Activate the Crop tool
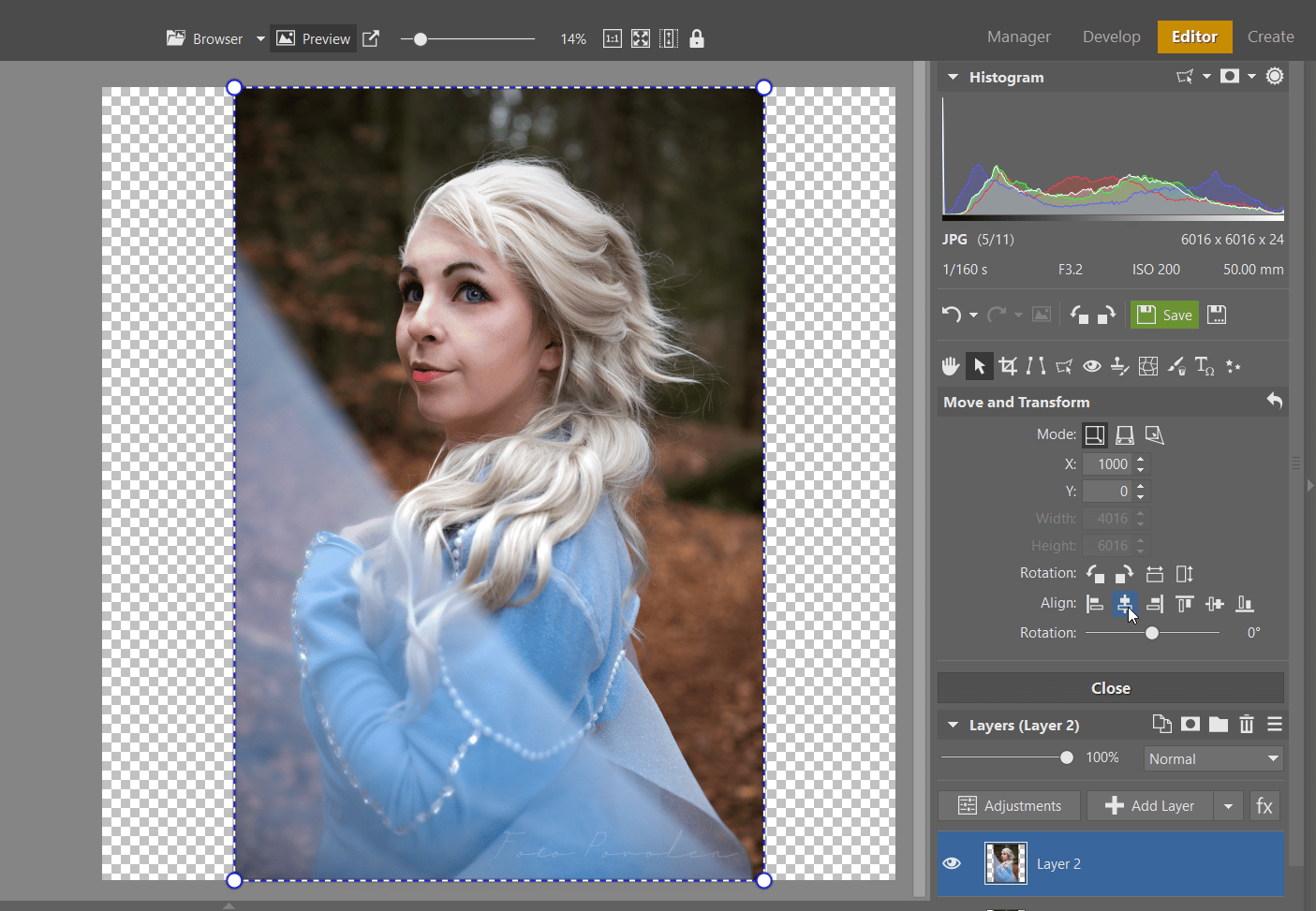 [x=1008, y=366]
